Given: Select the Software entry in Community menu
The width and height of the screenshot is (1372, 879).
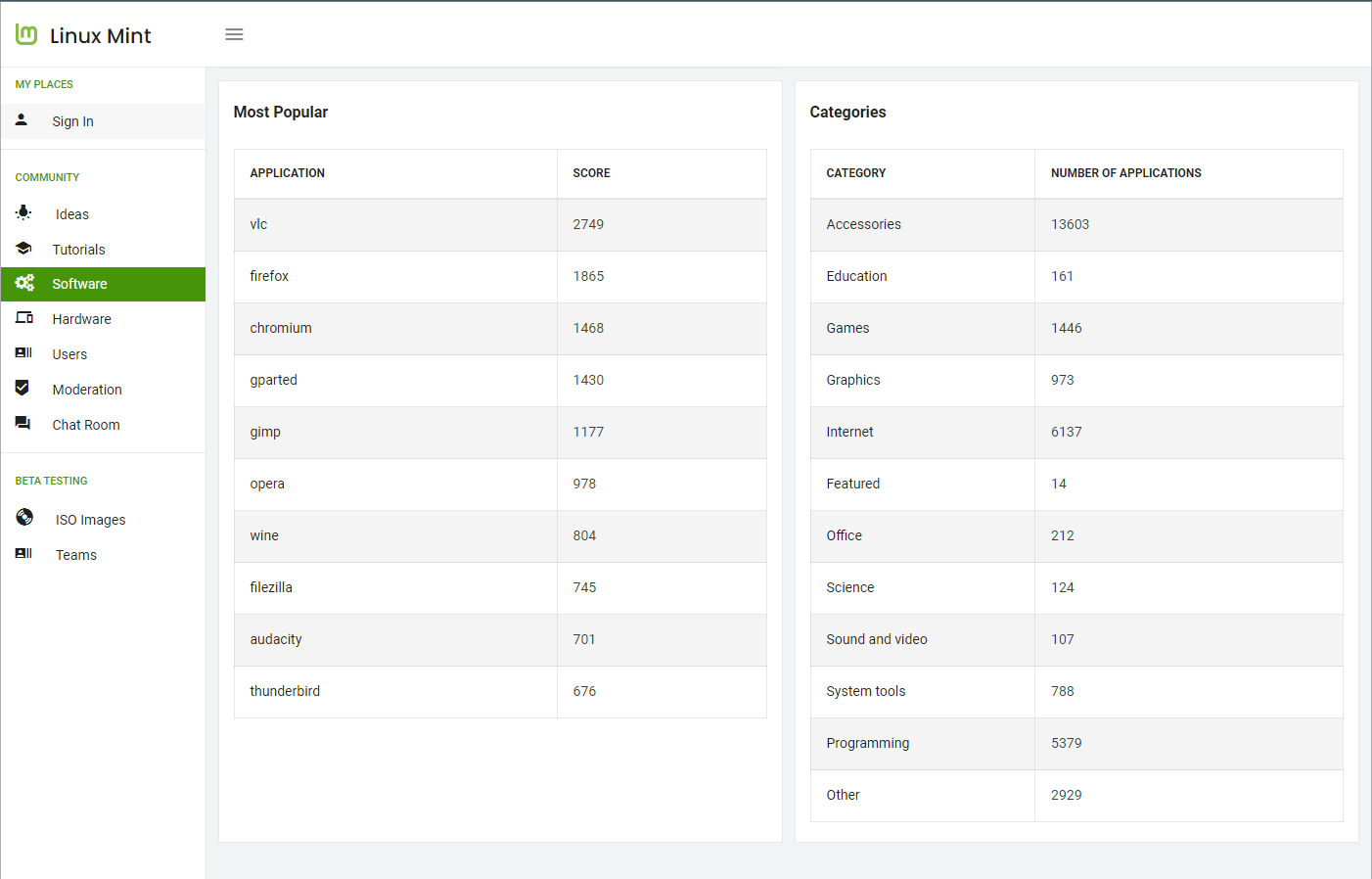Looking at the screenshot, I should [77, 284].
